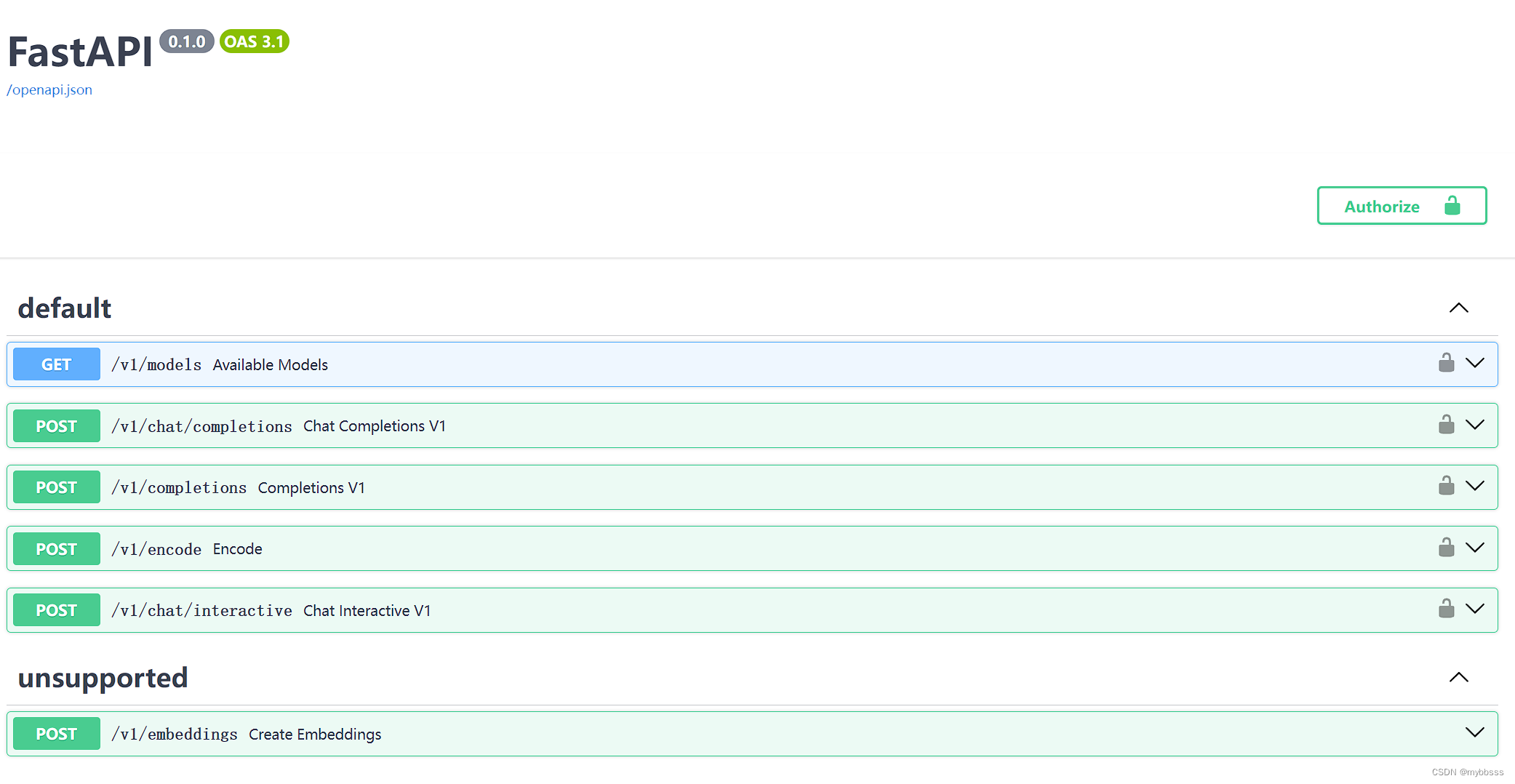Click the lock icon on /v1/completions row

(x=1446, y=486)
